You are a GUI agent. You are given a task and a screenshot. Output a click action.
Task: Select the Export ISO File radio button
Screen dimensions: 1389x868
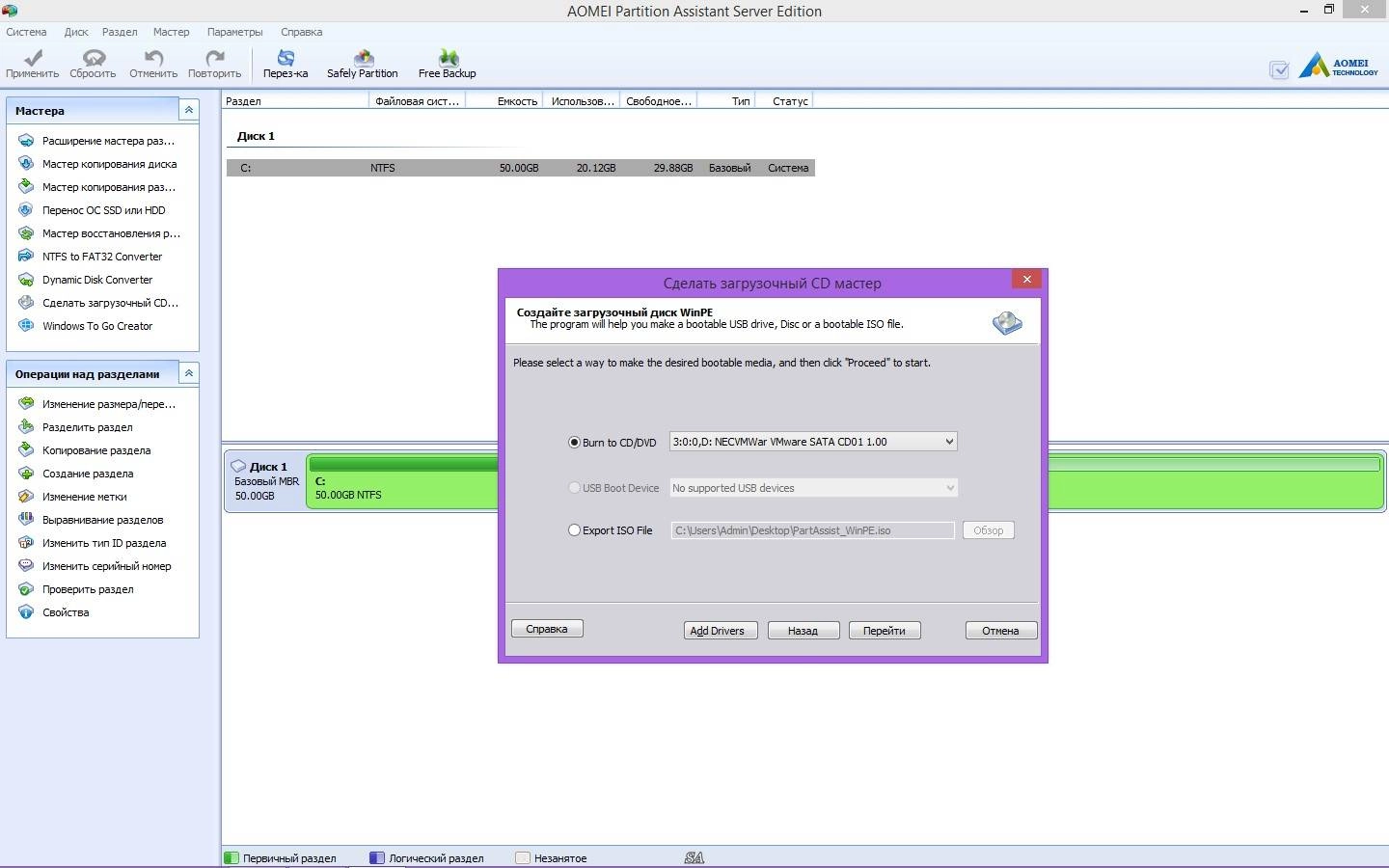(575, 530)
